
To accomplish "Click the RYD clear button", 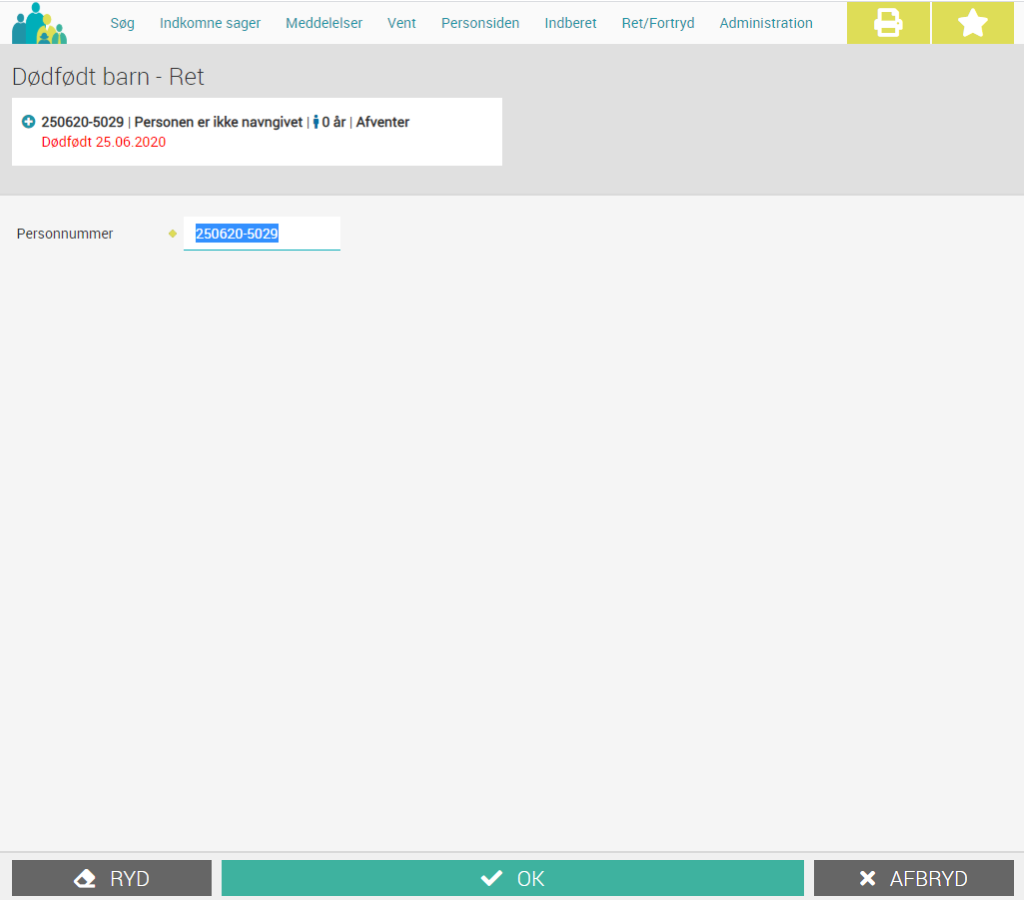I will 112,878.
